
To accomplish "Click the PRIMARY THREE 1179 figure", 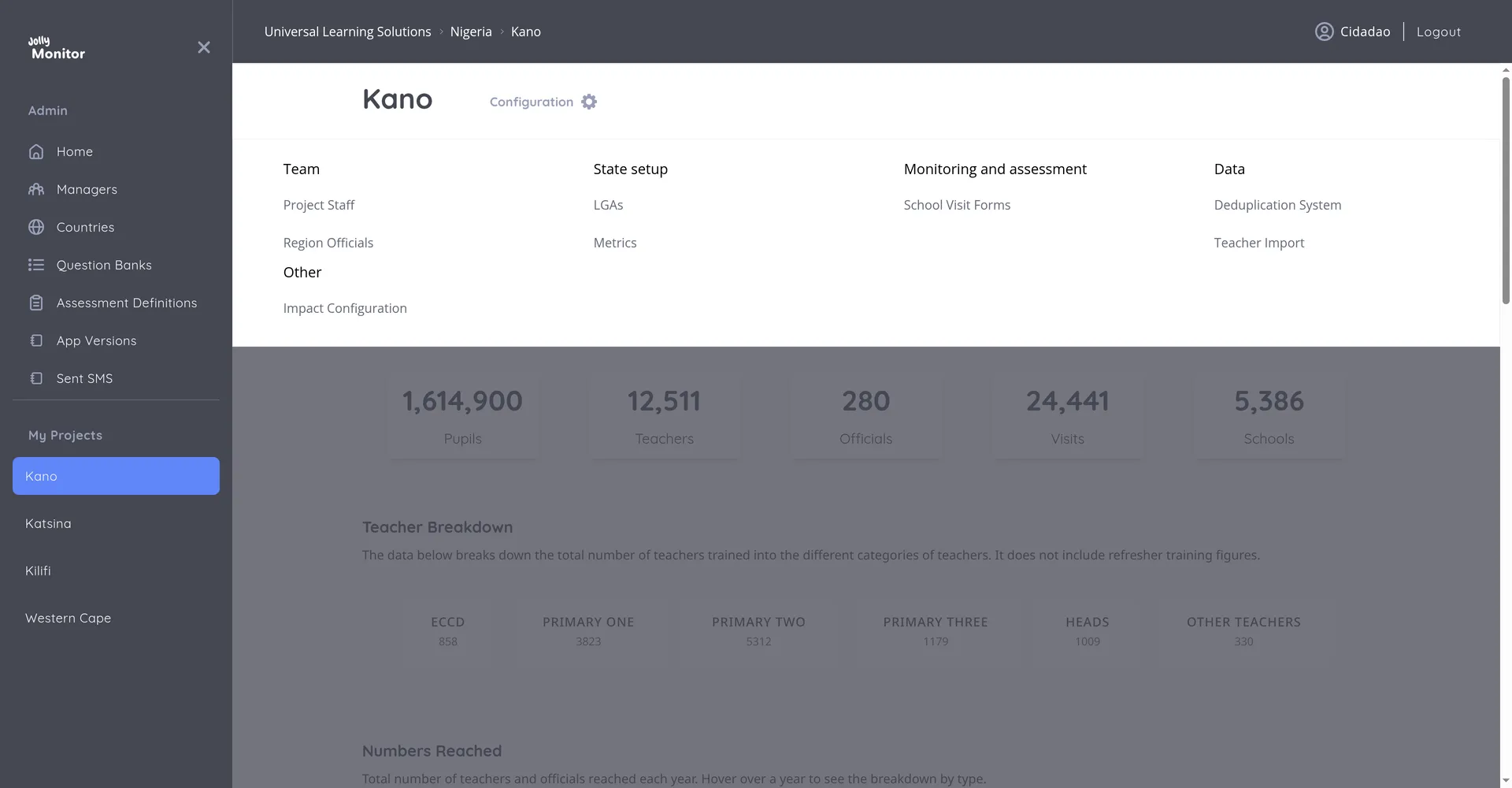I will point(936,631).
